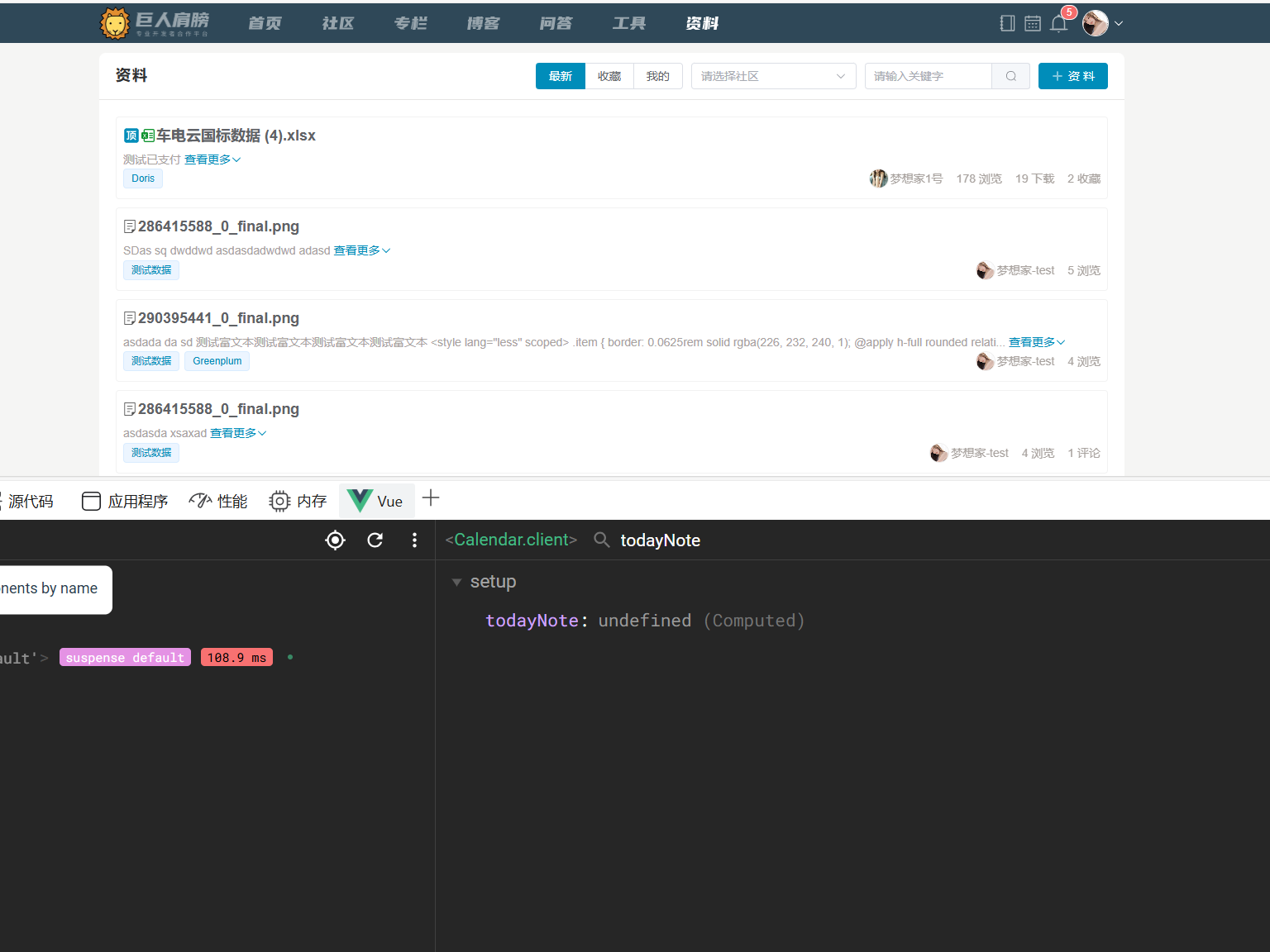Image resolution: width=1270 pixels, height=952 pixels.
Task: Open the 问答 navigation item
Action: coord(556,23)
